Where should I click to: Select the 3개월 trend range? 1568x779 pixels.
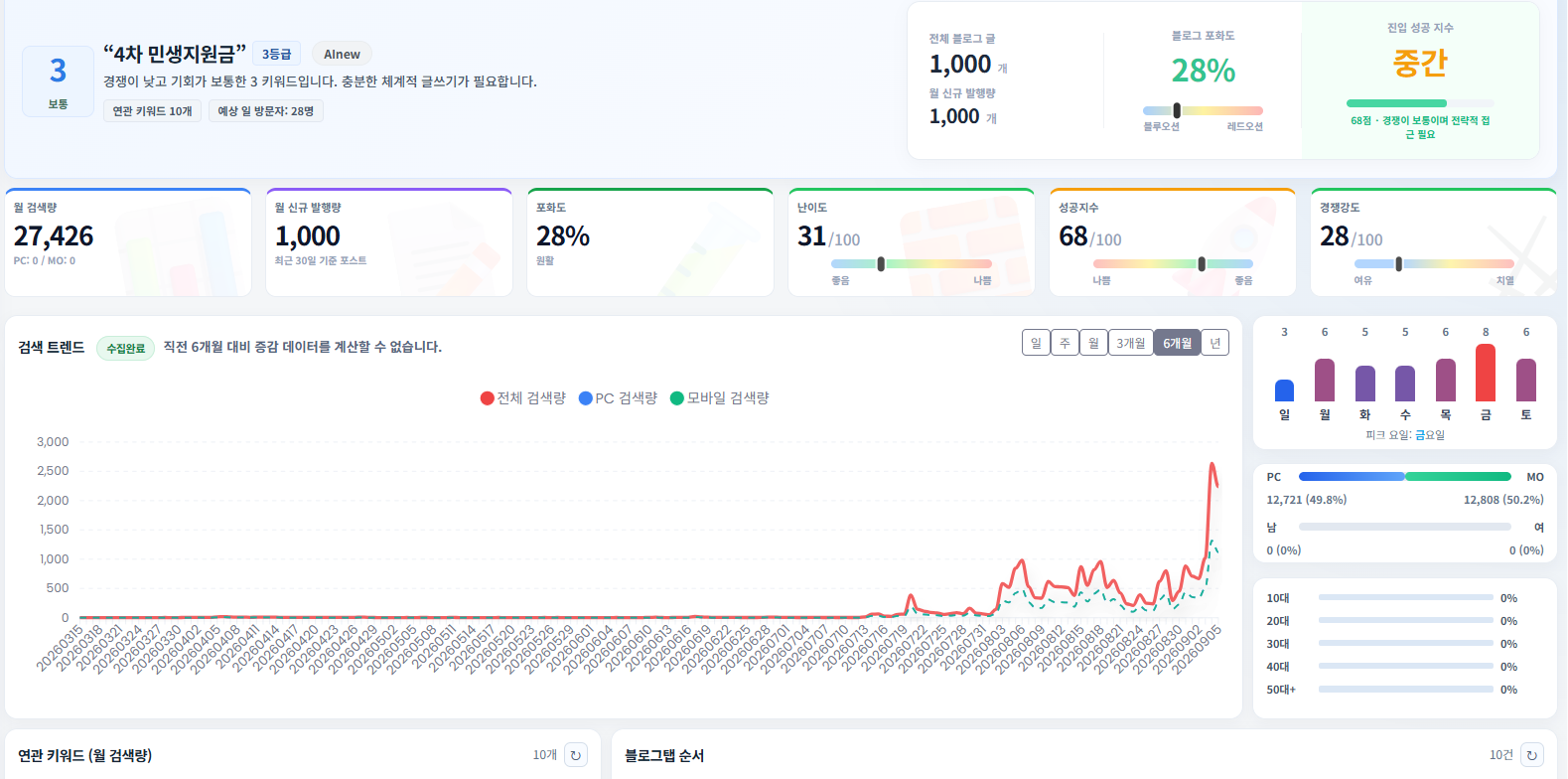[1130, 343]
